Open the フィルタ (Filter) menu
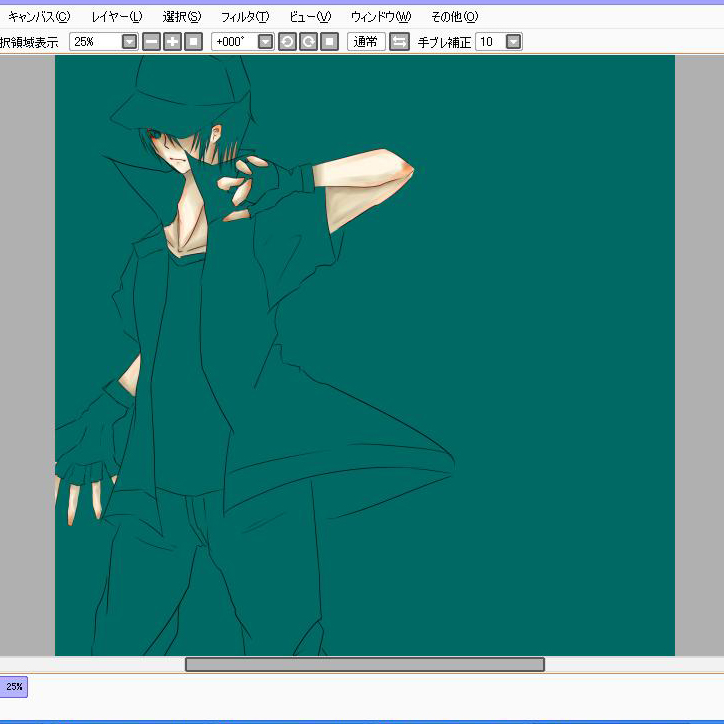This screenshot has height=724, width=724. [245, 17]
